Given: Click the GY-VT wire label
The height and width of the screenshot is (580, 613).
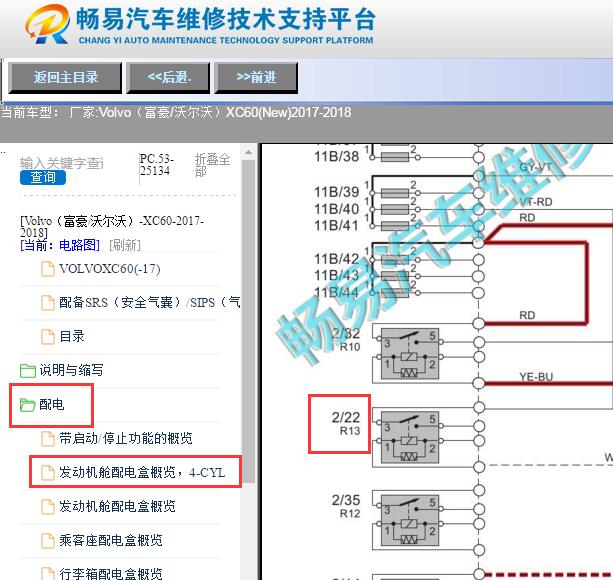Looking at the screenshot, I should (x=536, y=167).
